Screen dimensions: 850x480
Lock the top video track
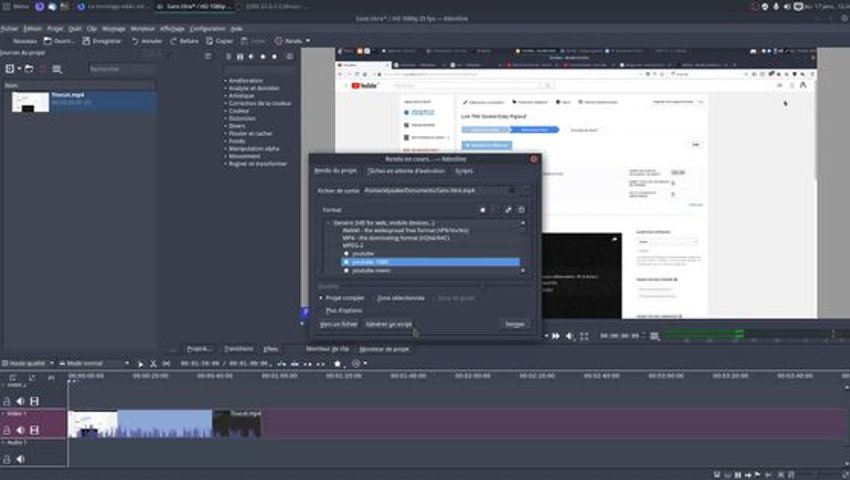7,401
